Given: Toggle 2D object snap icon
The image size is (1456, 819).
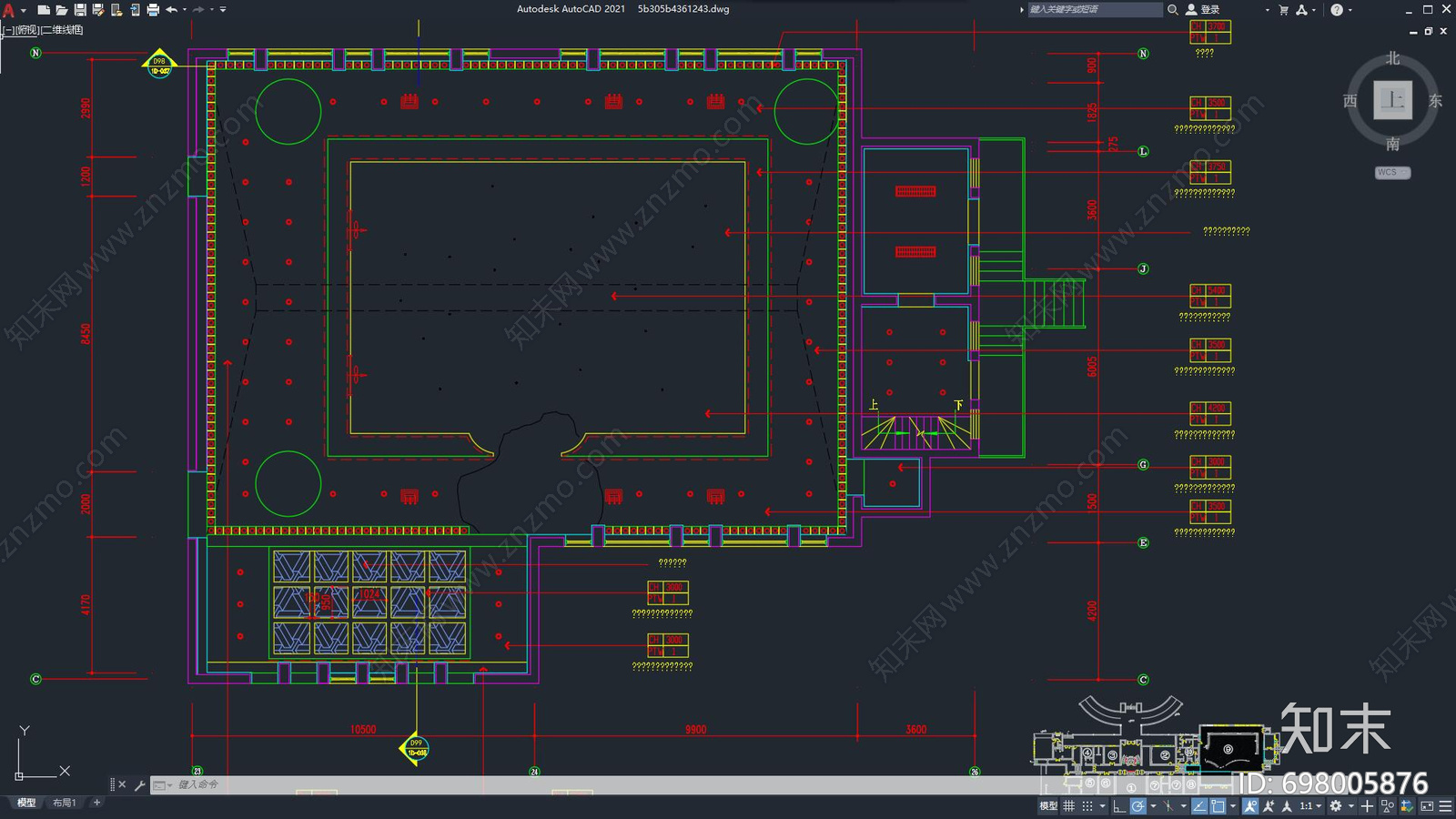Looking at the screenshot, I should point(1218,805).
